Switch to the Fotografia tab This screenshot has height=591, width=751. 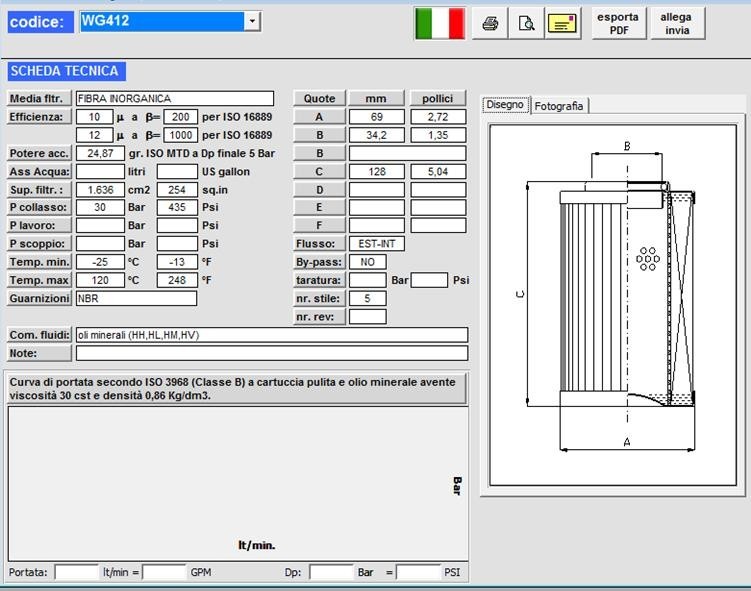click(559, 106)
